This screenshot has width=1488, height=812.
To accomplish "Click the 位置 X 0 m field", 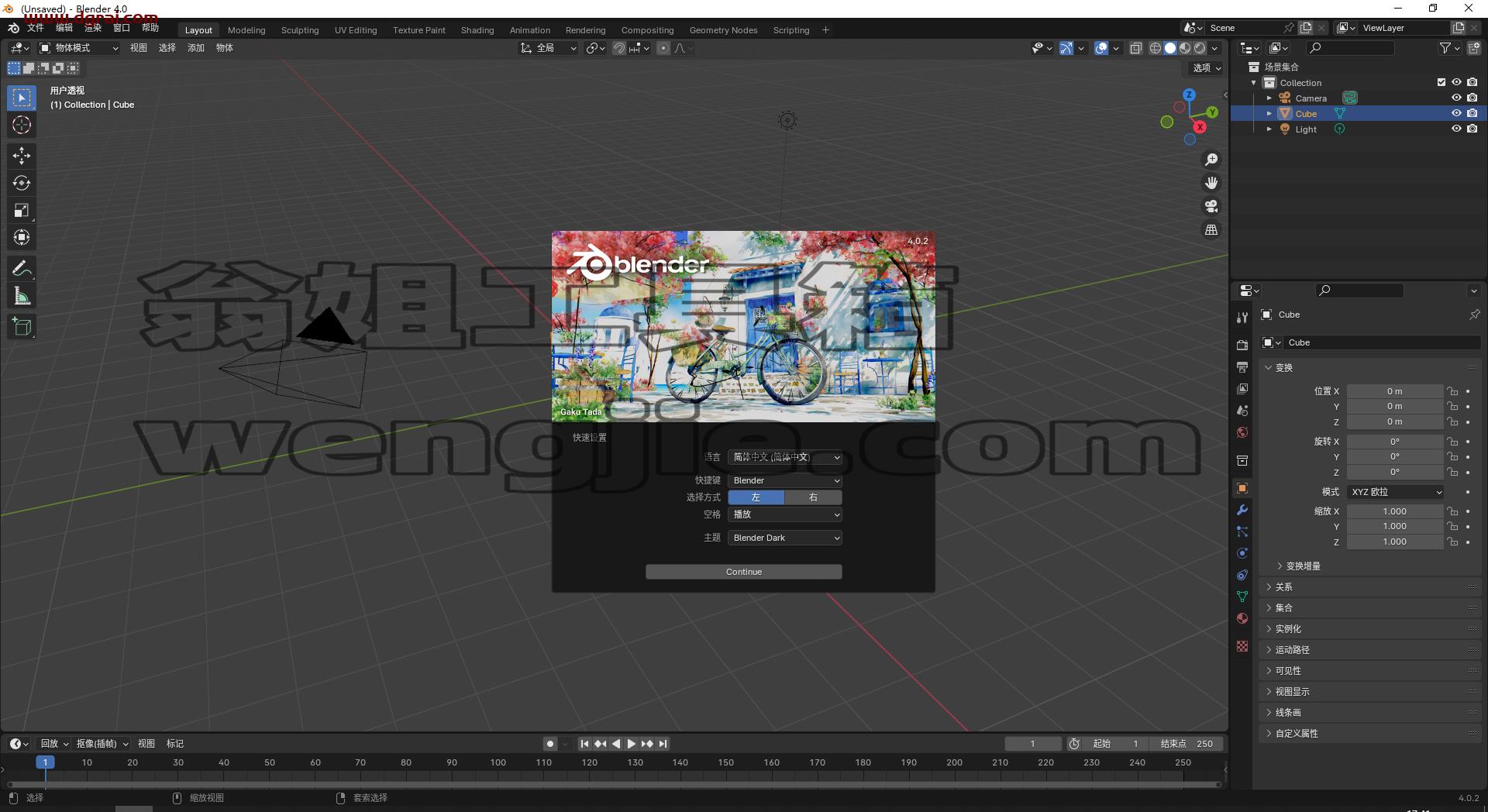I will (x=1395, y=391).
